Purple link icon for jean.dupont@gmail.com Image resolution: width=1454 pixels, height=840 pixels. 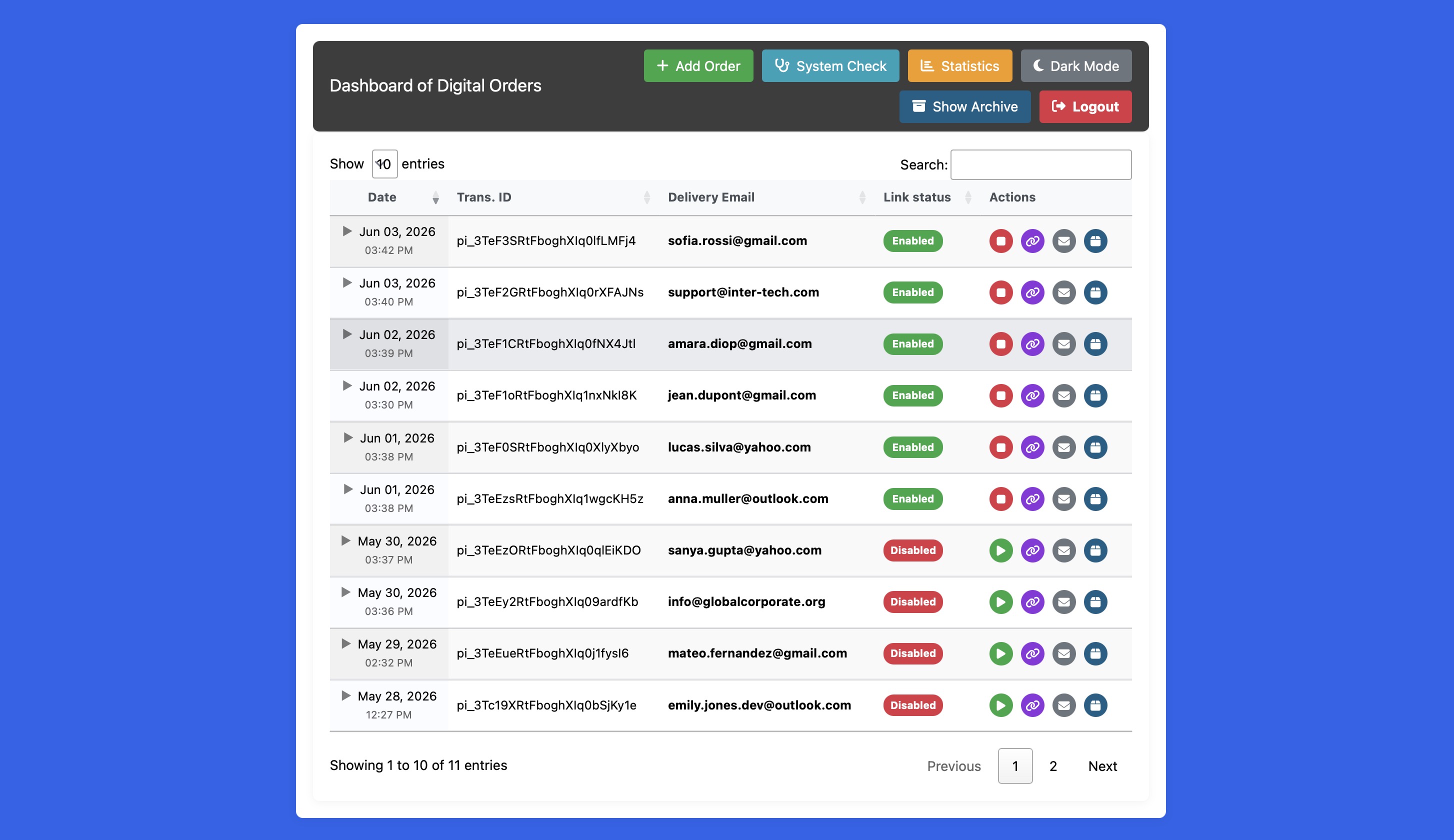pos(1032,395)
